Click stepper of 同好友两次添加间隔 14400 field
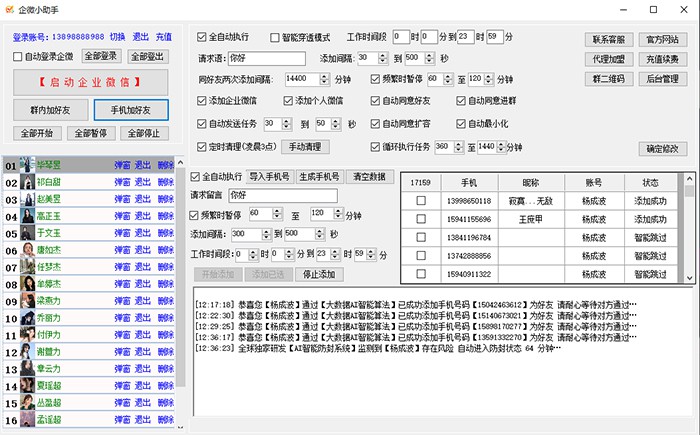 [x=325, y=79]
